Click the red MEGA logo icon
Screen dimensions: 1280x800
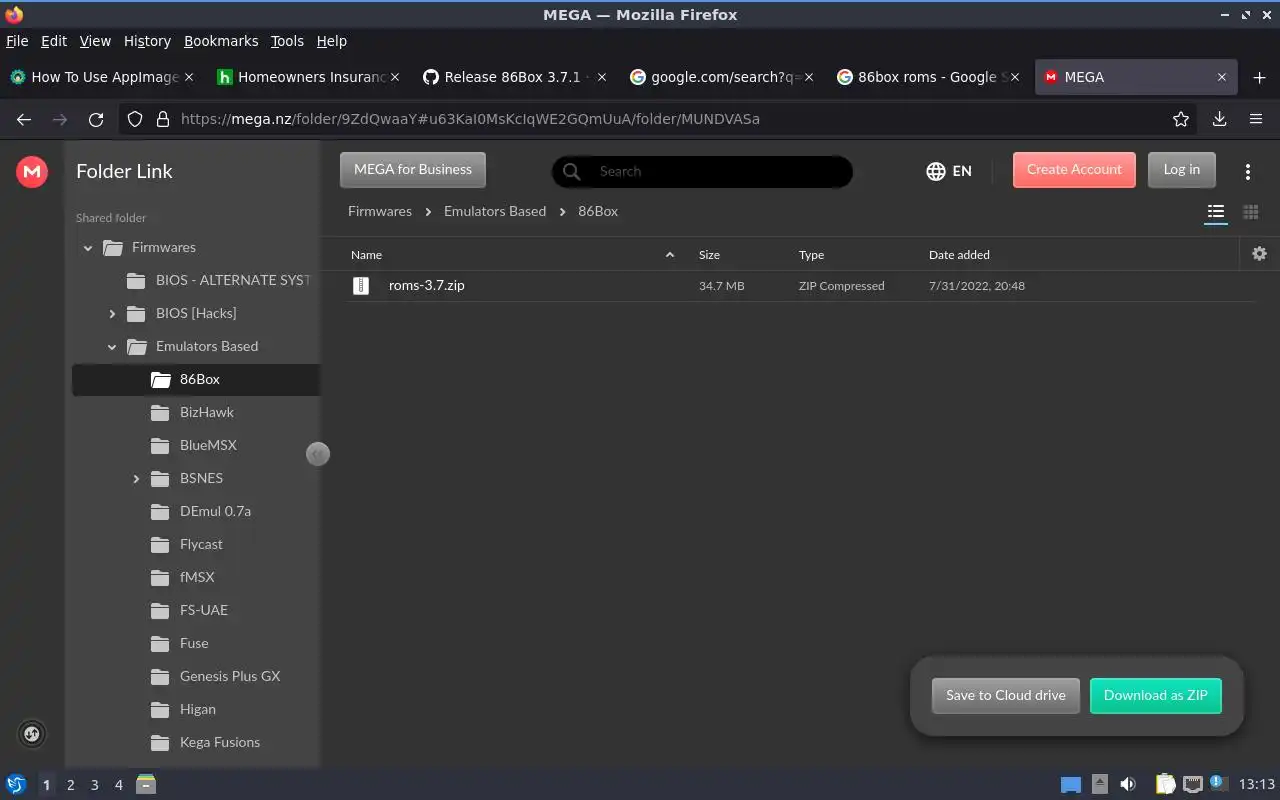32,171
